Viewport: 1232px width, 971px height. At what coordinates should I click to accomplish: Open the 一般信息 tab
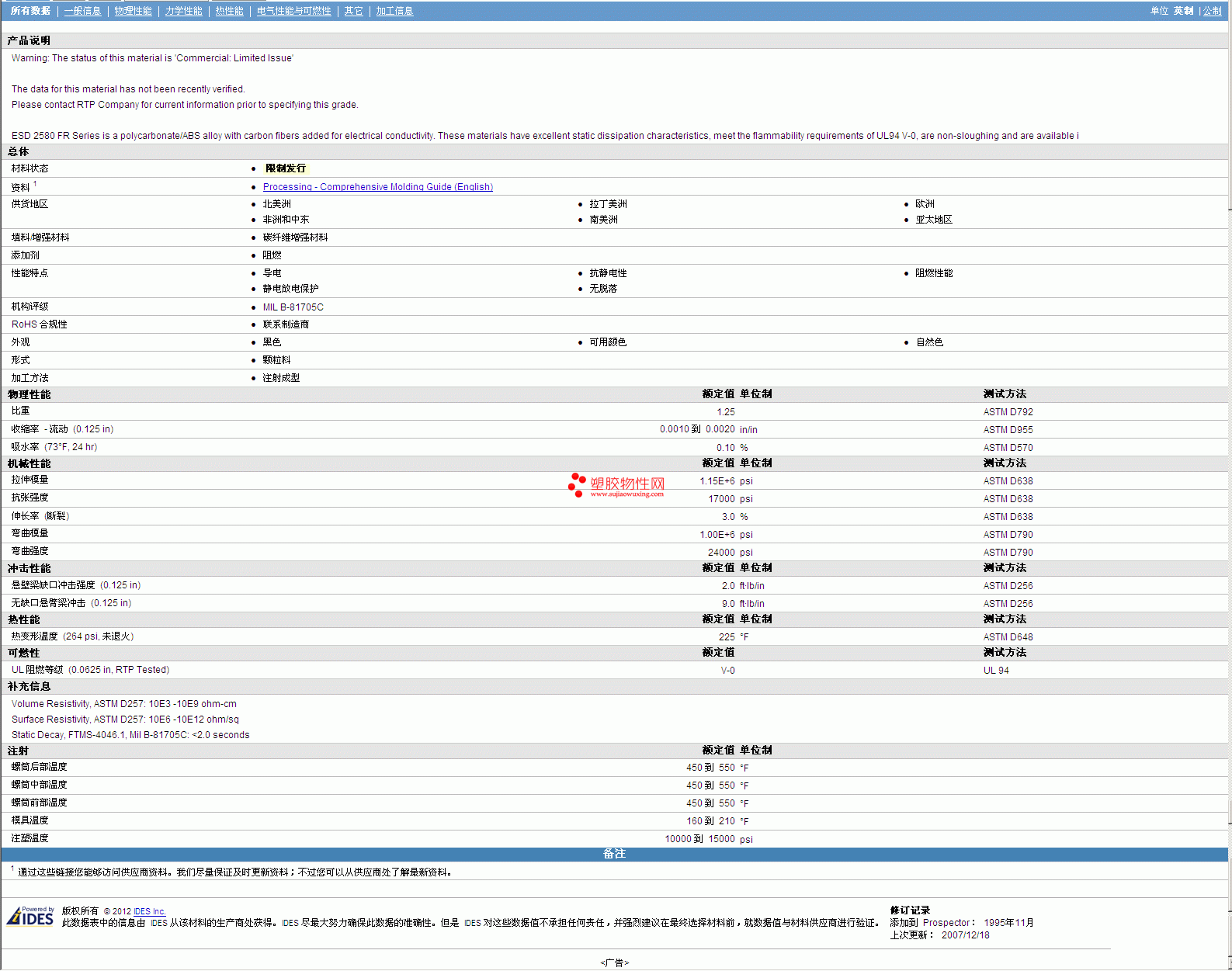click(x=82, y=11)
